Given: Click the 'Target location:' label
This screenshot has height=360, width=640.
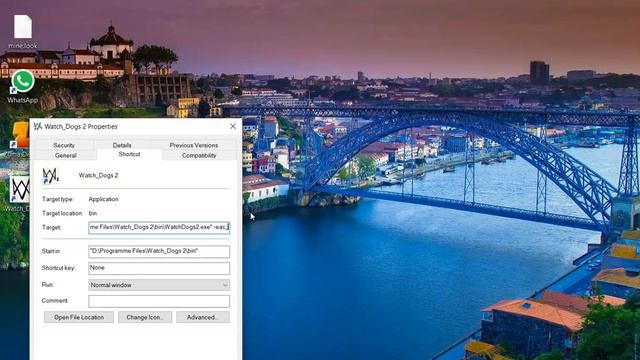Looking at the screenshot, I should point(62,213).
